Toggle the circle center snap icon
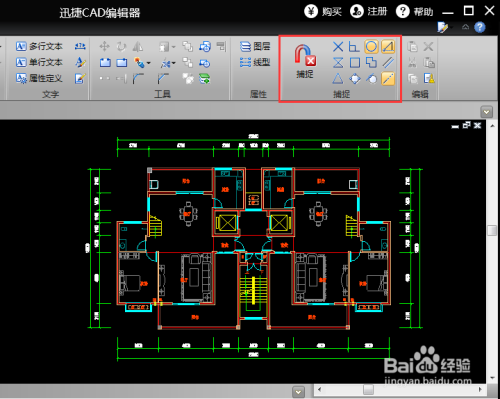500x399 pixels. 371,46
